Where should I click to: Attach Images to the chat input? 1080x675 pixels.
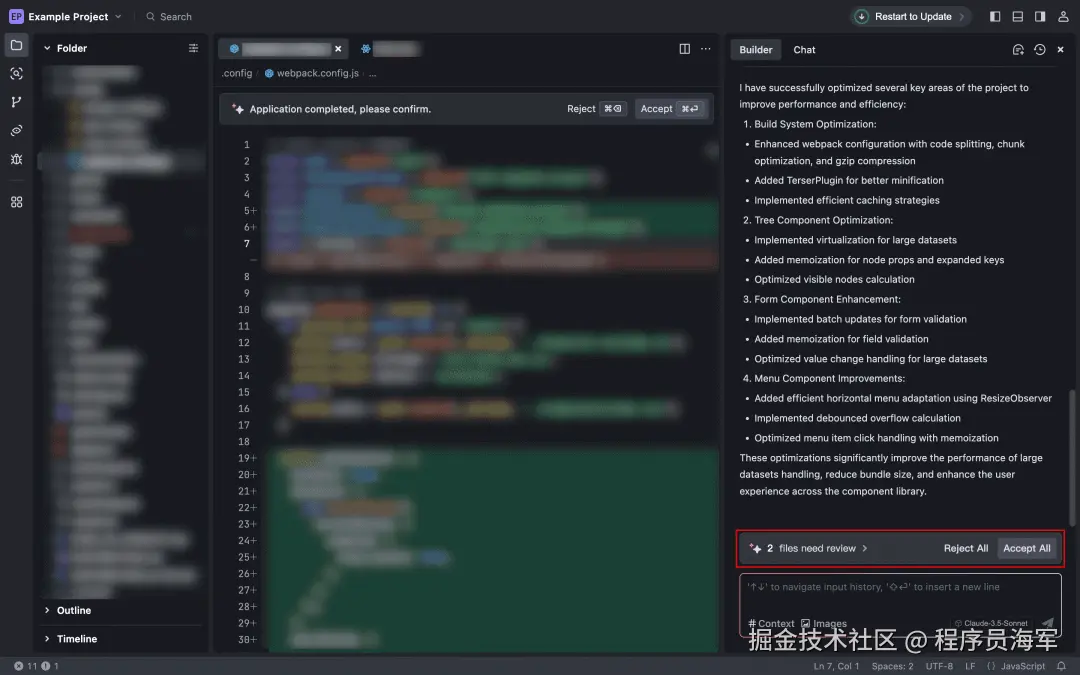click(824, 623)
